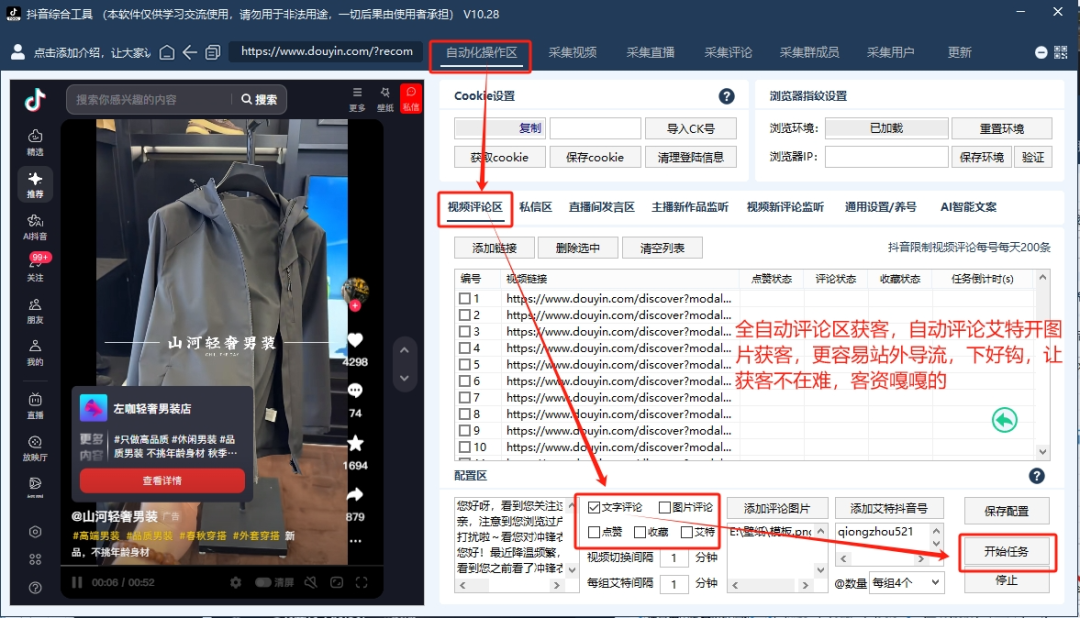Open the 每组4个 quantity dropdown

pos(906,582)
